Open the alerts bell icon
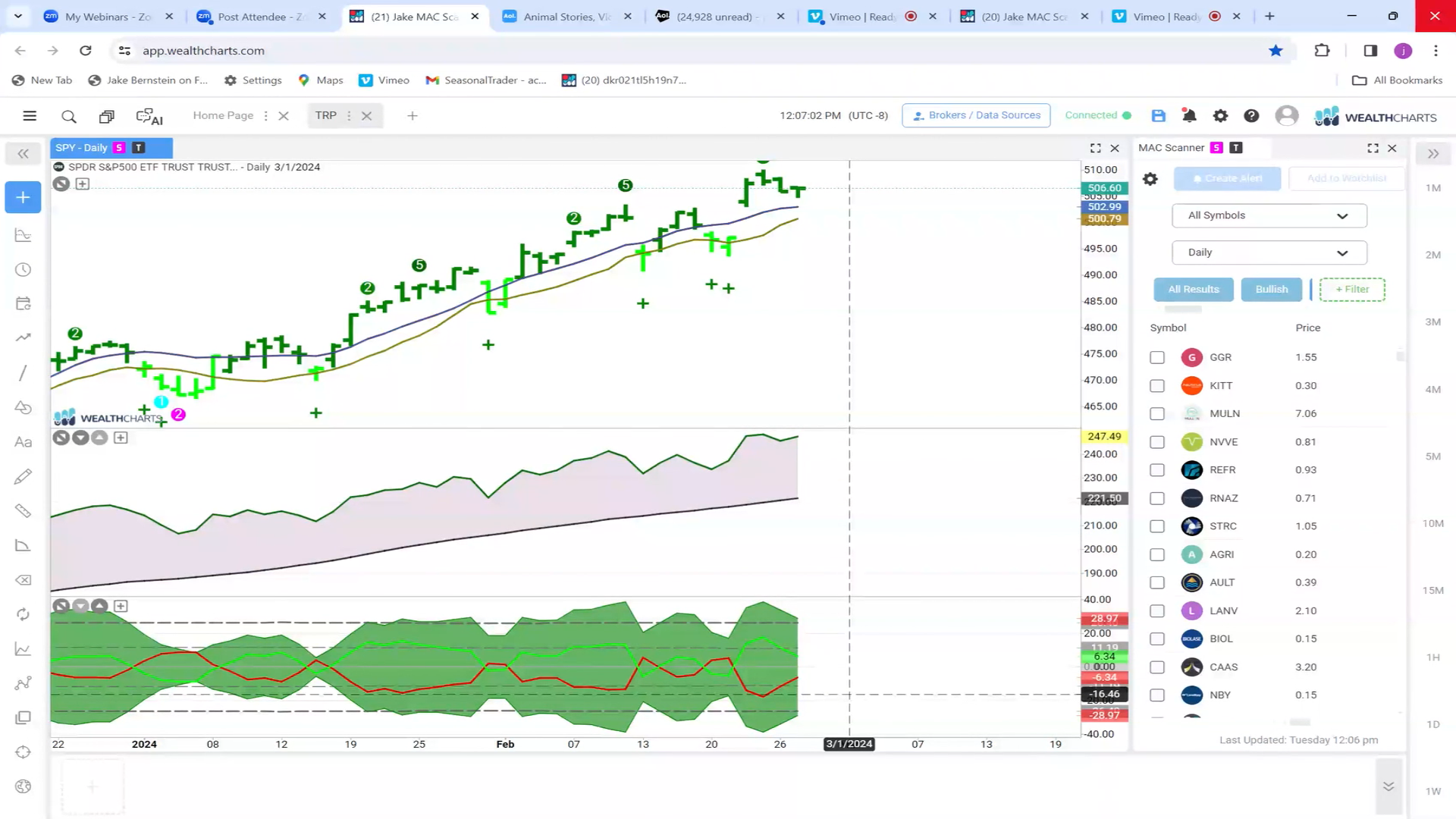1456x819 pixels. click(x=1189, y=115)
